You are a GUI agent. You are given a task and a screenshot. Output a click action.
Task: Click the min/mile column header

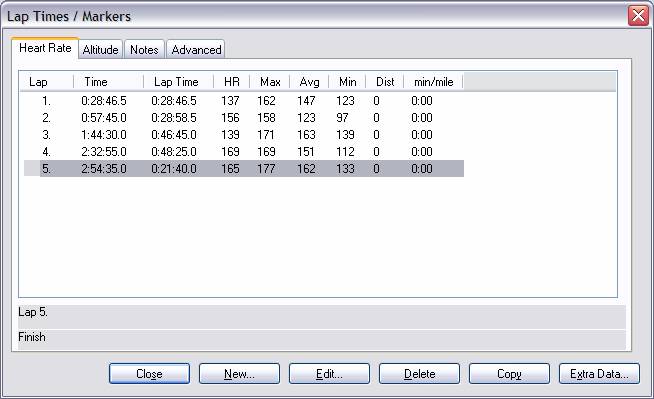[433, 82]
